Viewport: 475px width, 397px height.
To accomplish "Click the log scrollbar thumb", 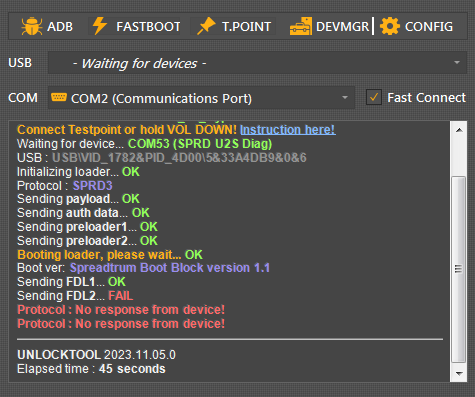I will [x=459, y=269].
